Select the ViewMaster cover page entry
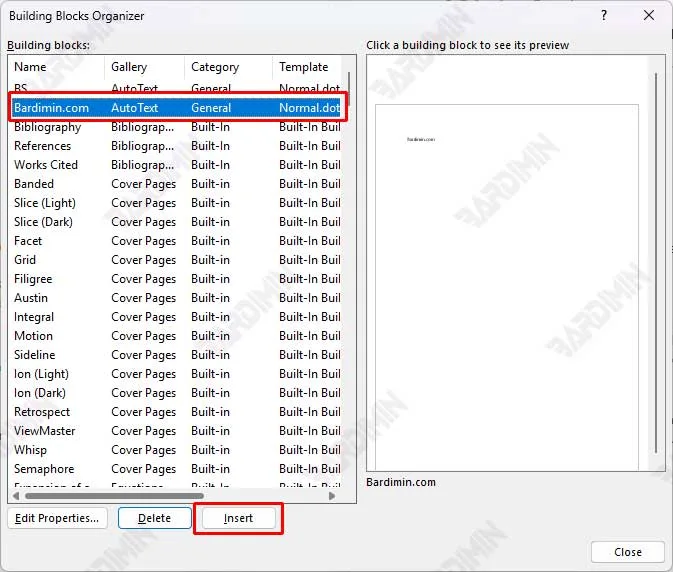The width and height of the screenshot is (673, 572). coord(176,431)
